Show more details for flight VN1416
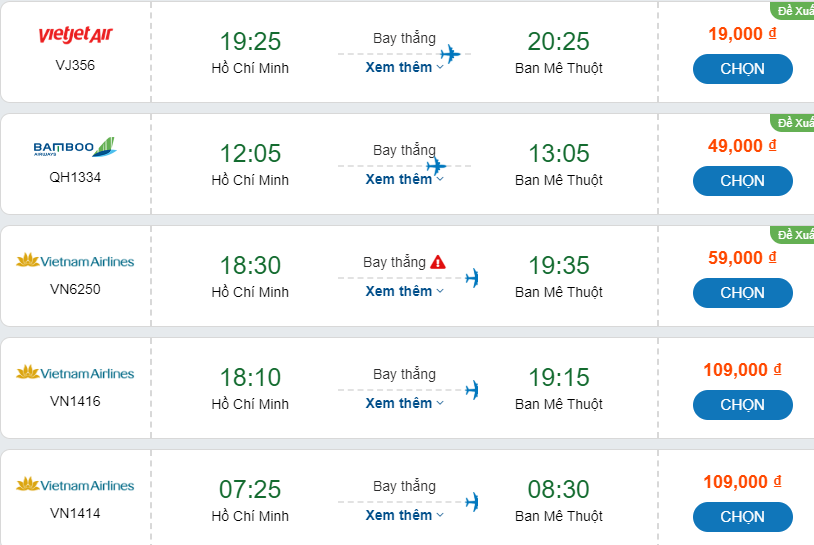This screenshot has height=545, width=814. pyautogui.click(x=404, y=403)
